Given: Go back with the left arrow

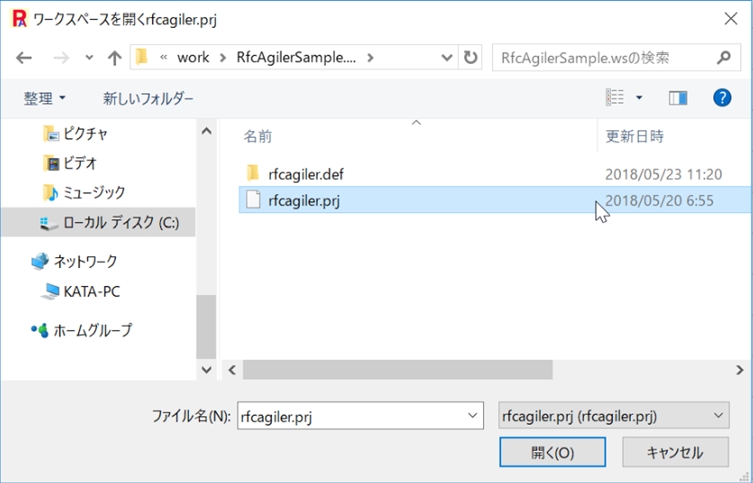Looking at the screenshot, I should pos(24,58).
